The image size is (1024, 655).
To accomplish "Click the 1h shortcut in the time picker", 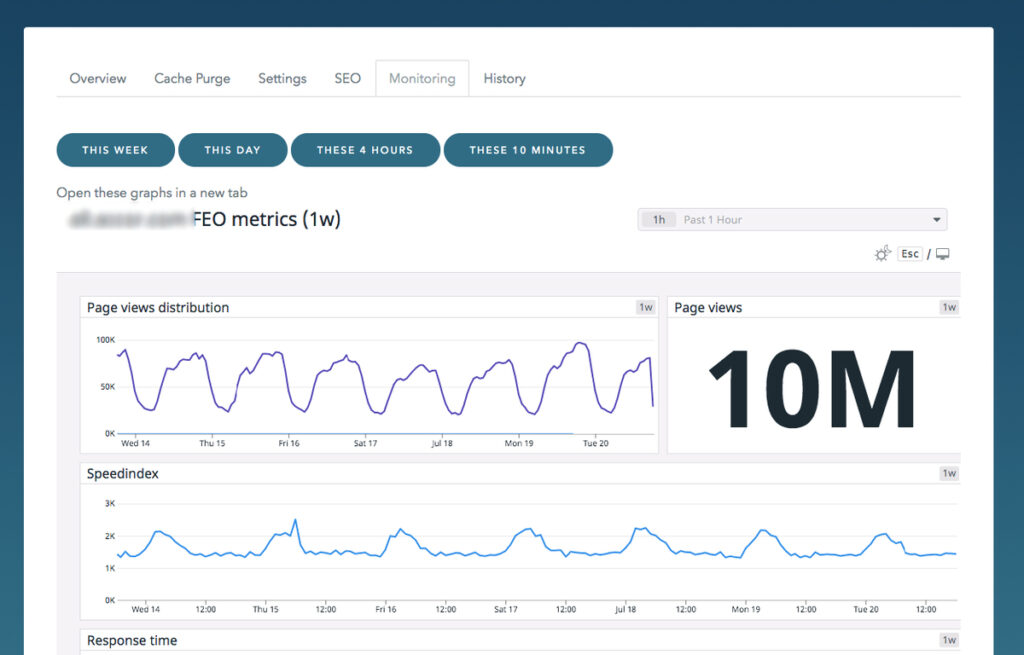I will (x=658, y=219).
